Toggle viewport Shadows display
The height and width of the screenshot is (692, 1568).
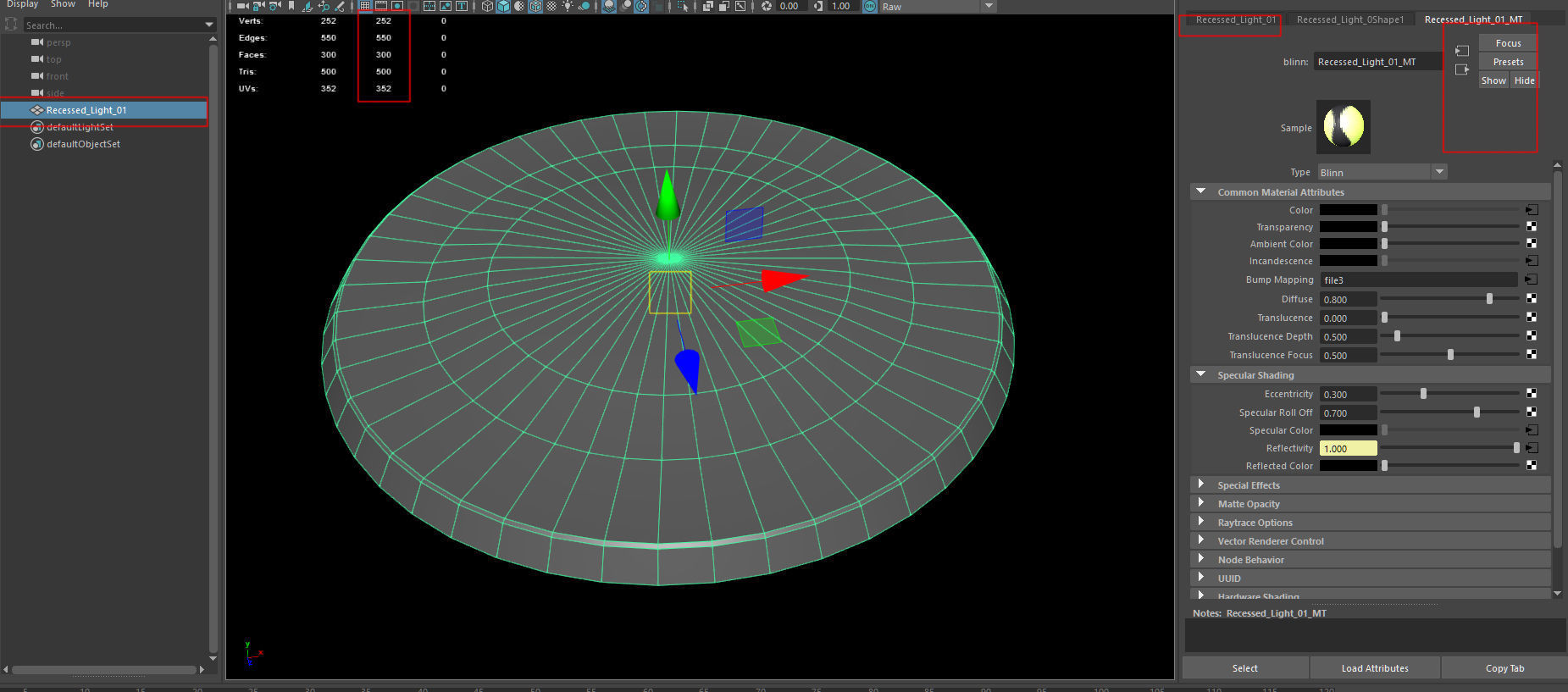(584, 6)
